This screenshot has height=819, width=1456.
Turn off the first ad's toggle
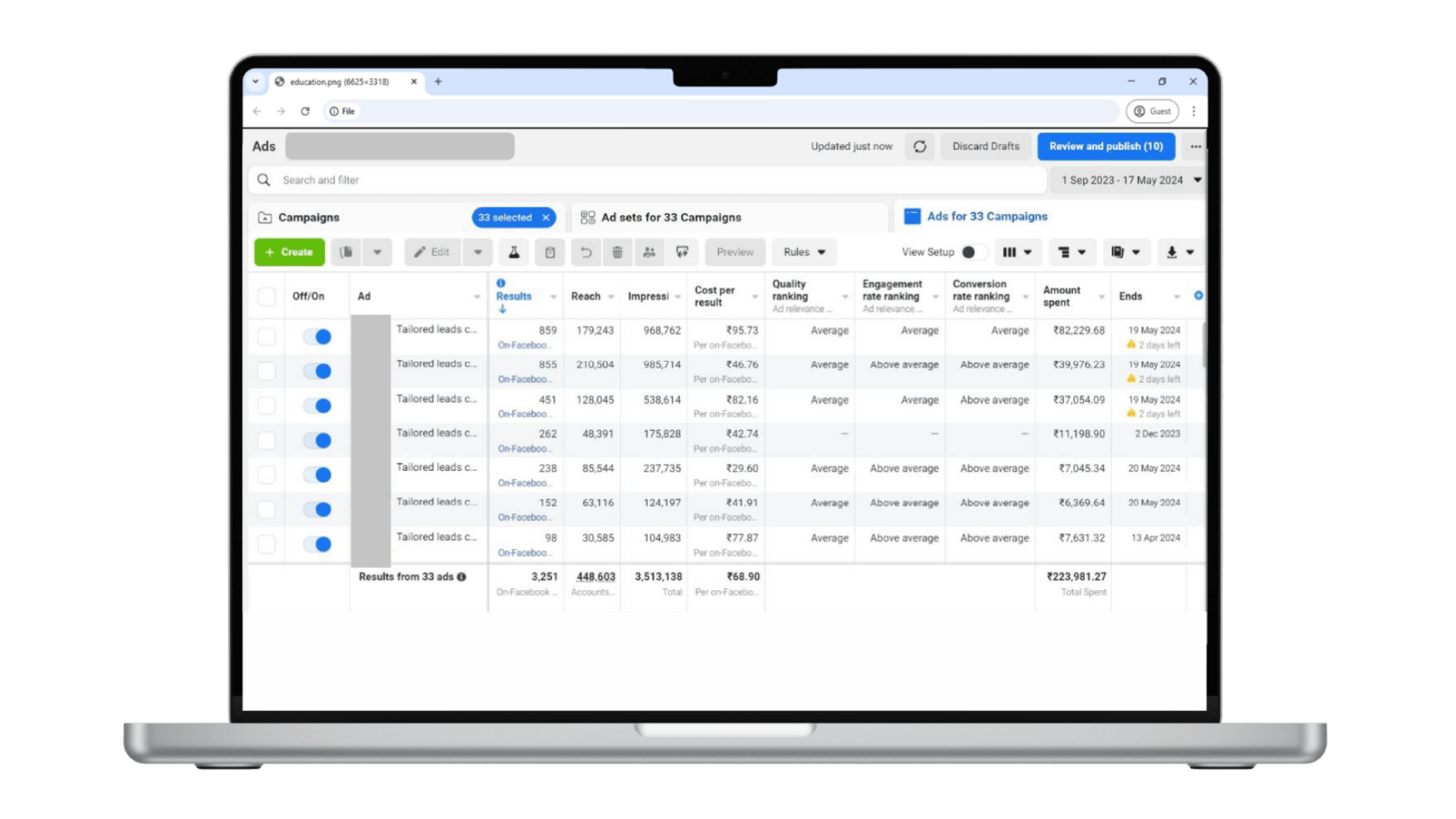click(x=318, y=337)
